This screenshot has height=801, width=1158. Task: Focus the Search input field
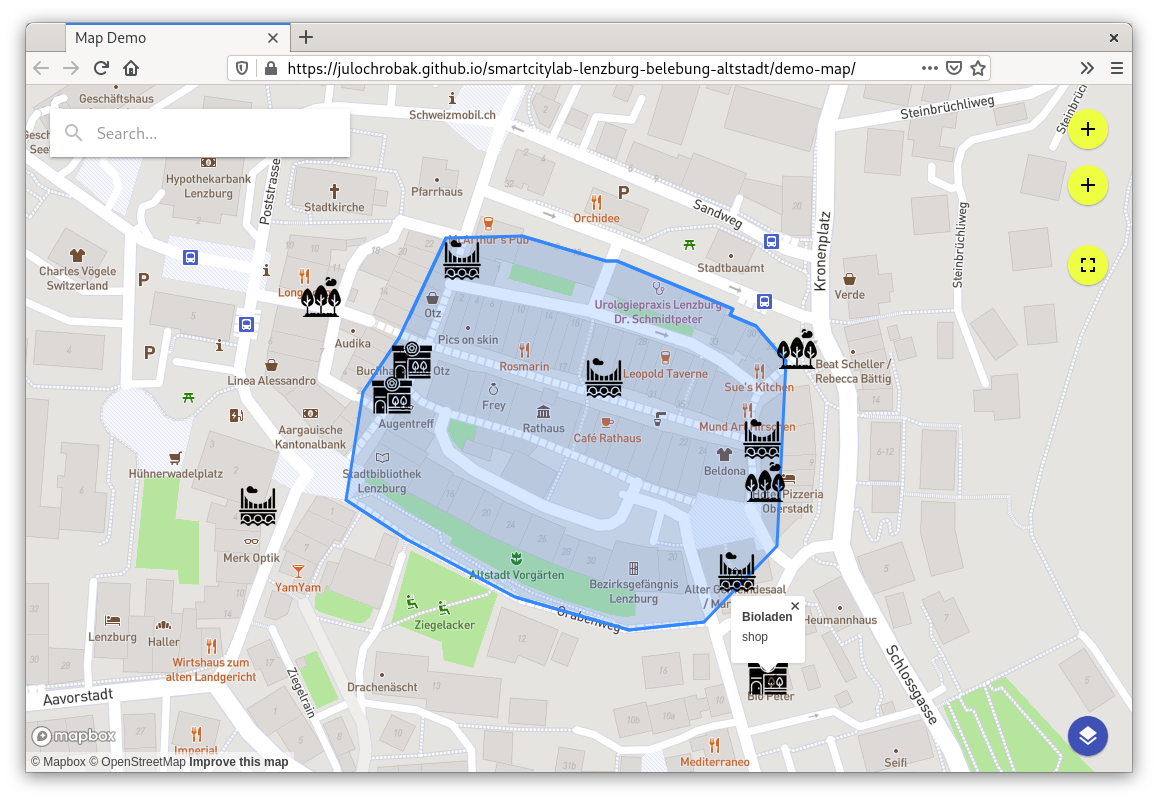(200, 133)
